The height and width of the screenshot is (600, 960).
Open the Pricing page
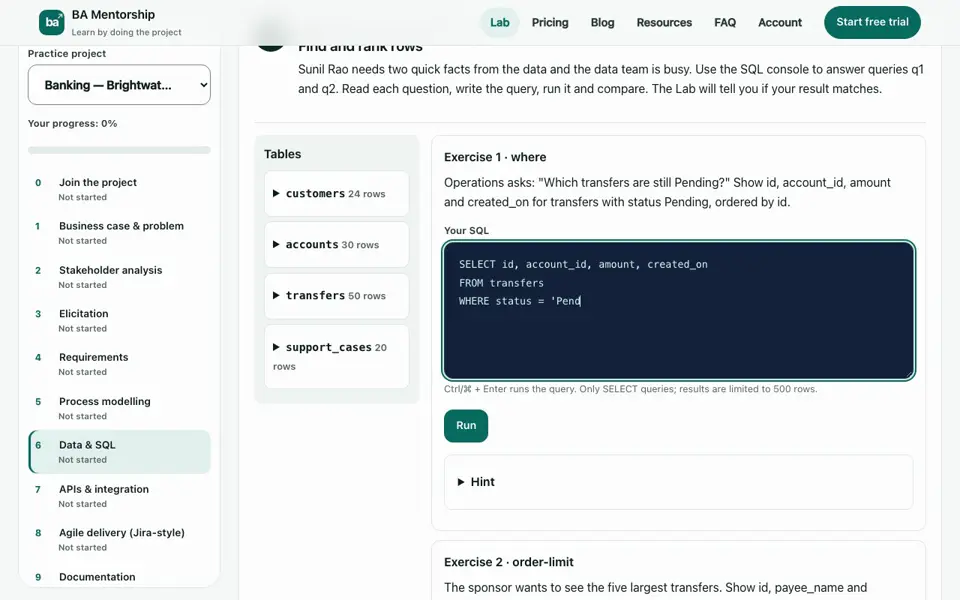click(x=550, y=23)
